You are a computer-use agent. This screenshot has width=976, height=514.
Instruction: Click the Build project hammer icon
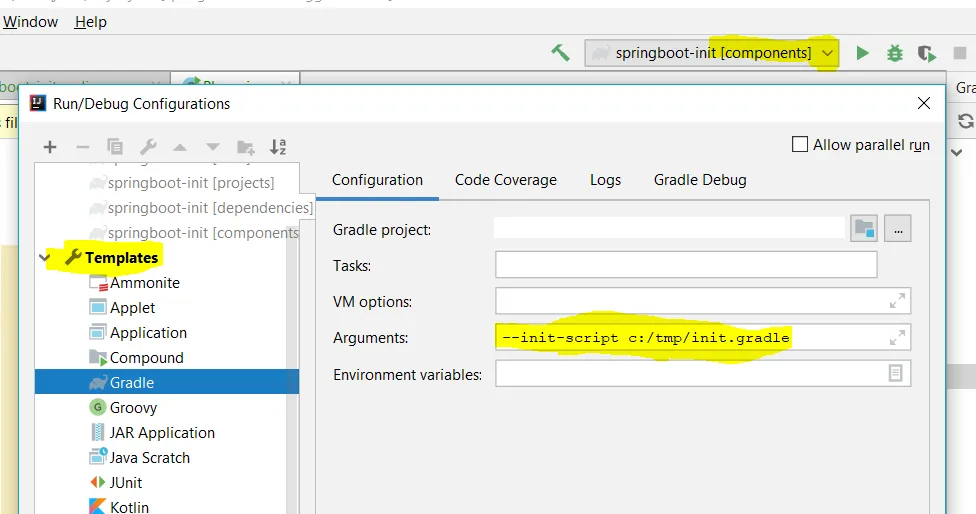pyautogui.click(x=560, y=53)
